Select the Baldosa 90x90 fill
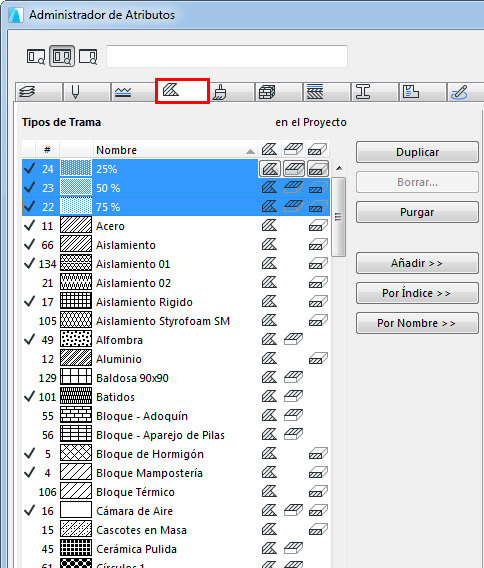 176,378
